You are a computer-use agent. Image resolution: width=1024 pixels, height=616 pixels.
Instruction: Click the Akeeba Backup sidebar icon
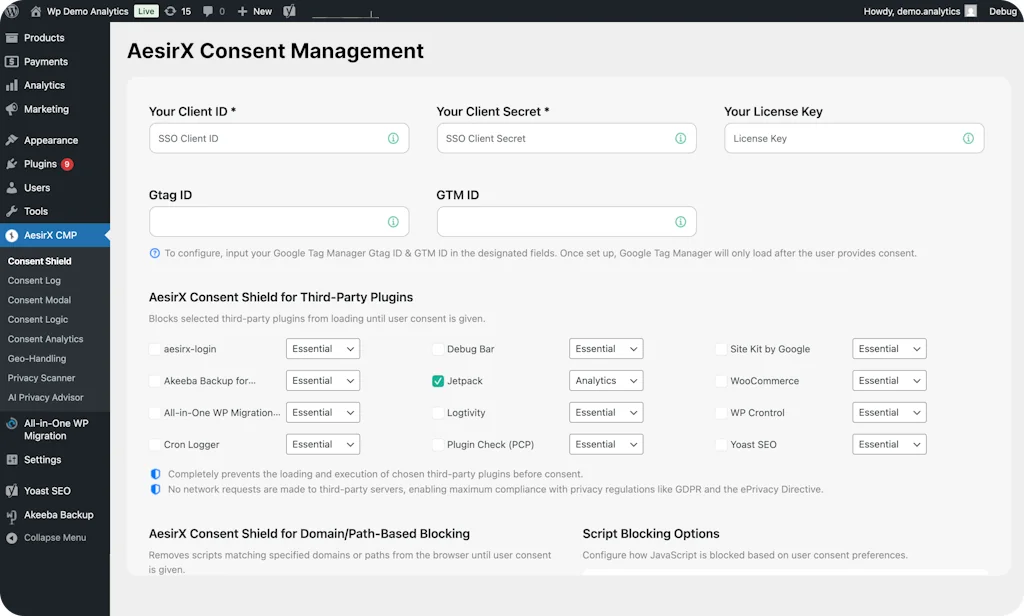pyautogui.click(x=10, y=514)
